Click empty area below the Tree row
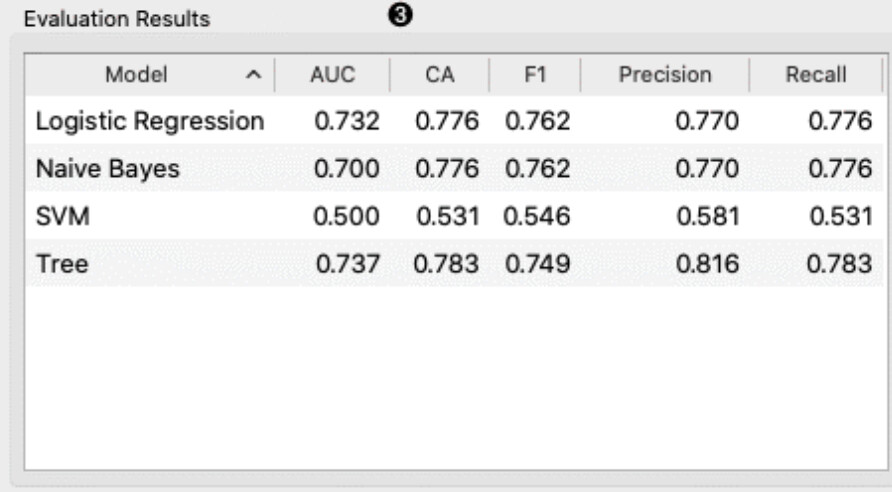 point(454,378)
